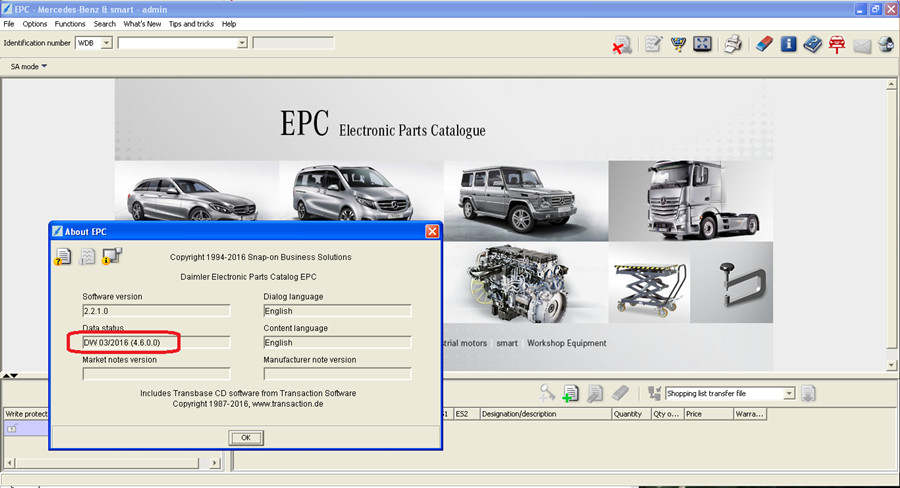Click the network transfer icon beside shopping list dropdown

click(x=654, y=393)
